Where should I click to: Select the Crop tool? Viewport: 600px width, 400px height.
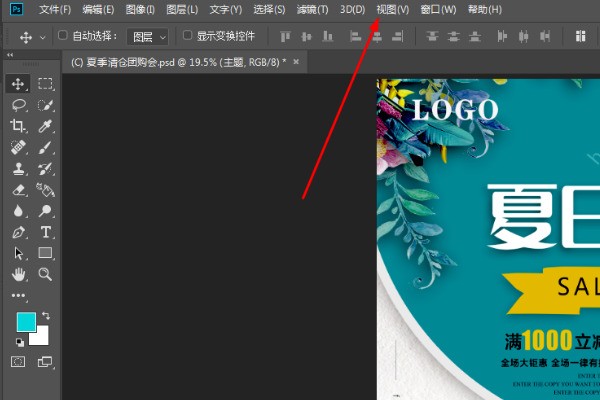coord(18,126)
